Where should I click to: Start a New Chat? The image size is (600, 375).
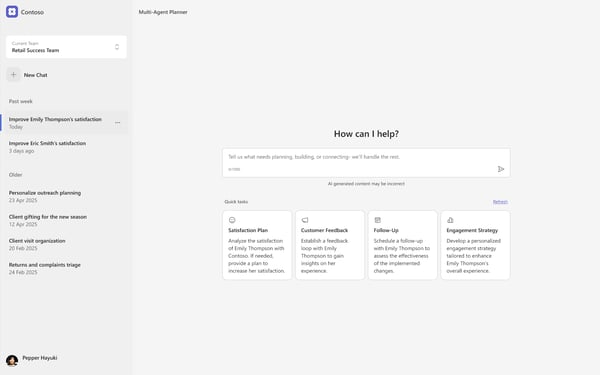36,75
